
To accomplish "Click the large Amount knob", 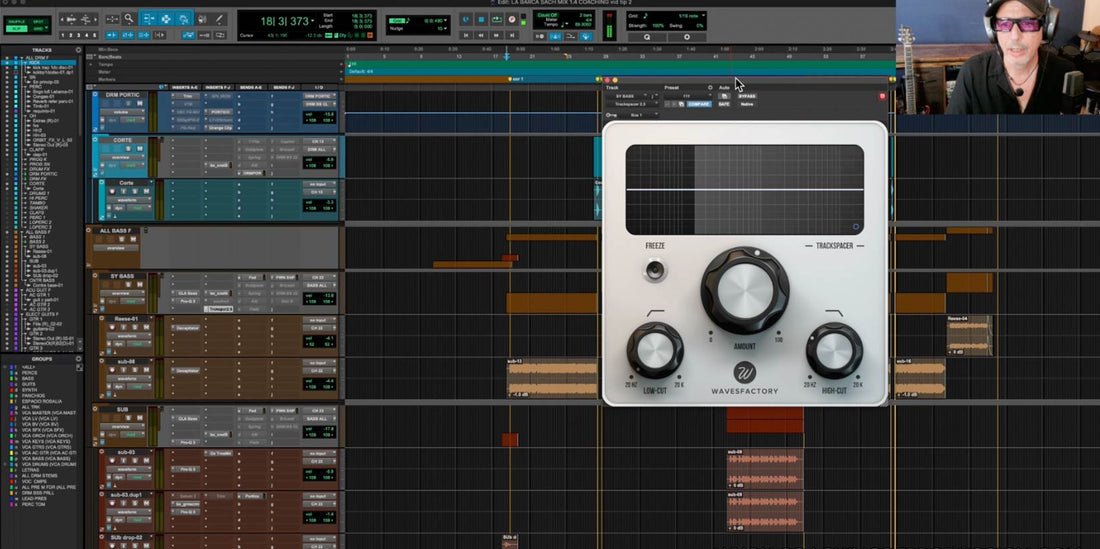I will click(x=745, y=290).
